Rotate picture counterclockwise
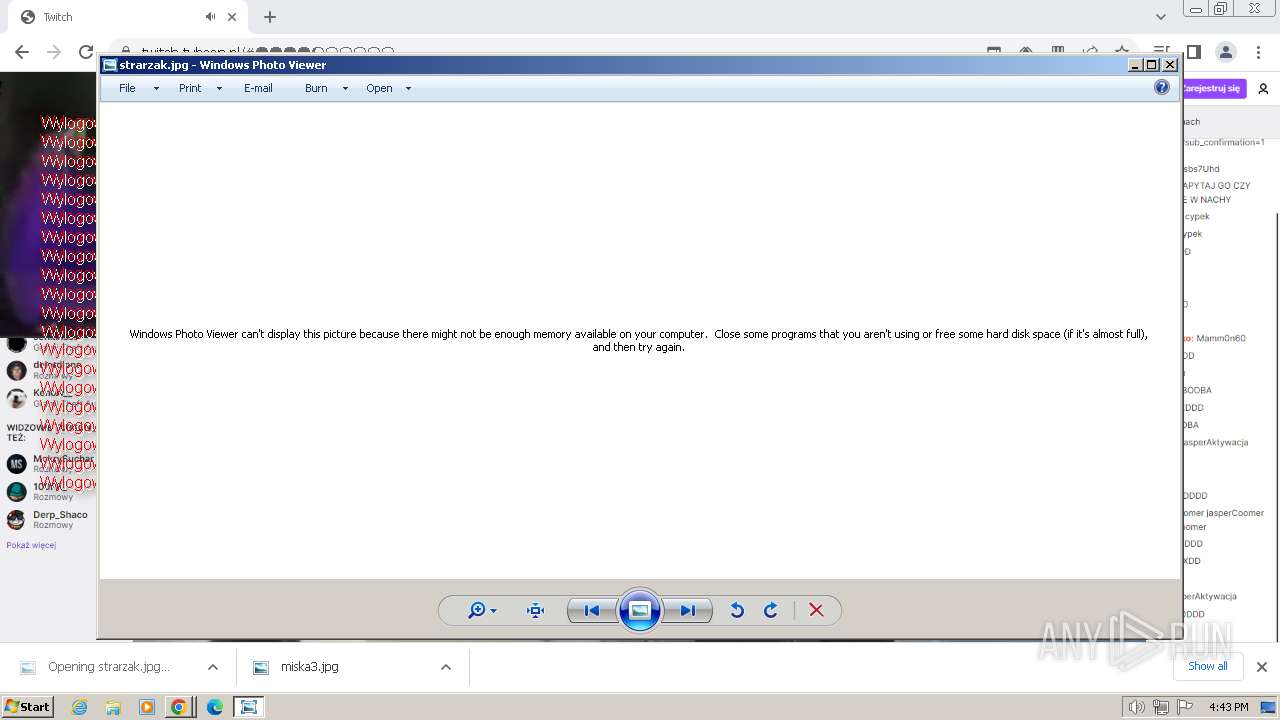 pyautogui.click(x=737, y=610)
